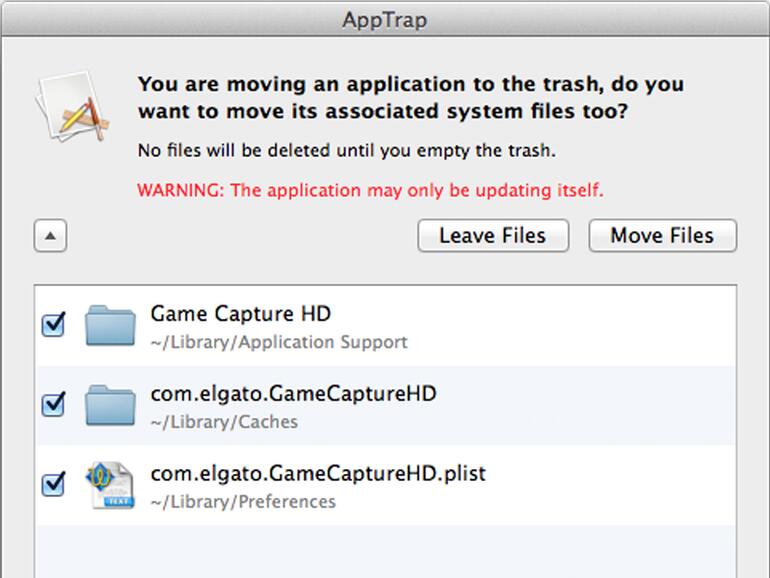Screen dimensions: 770x578
Task: Deselect the com.elgato.GameCaptureHD.plist checkbox
Action: [x=53, y=484]
